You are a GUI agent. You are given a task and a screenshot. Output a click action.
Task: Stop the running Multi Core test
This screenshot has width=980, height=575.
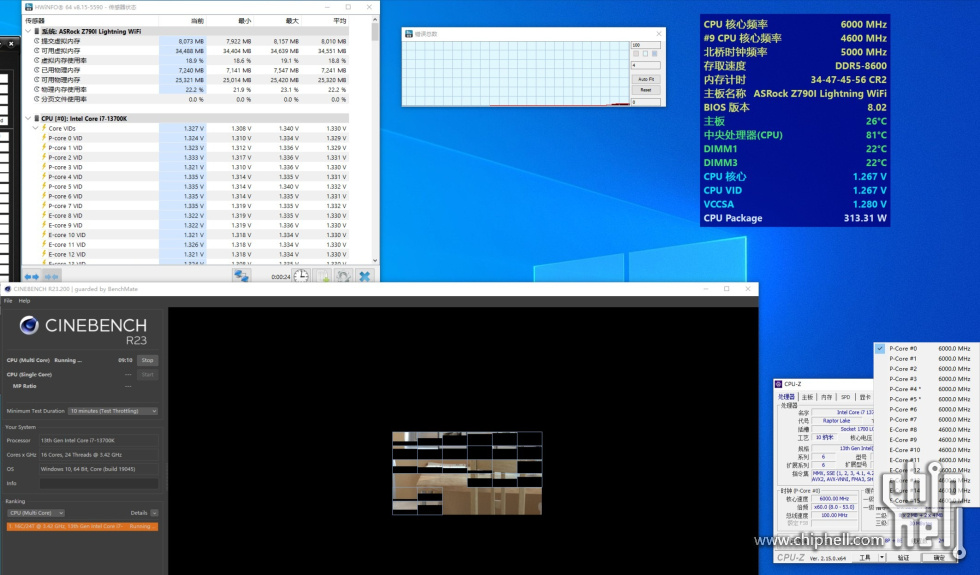[x=147, y=360]
